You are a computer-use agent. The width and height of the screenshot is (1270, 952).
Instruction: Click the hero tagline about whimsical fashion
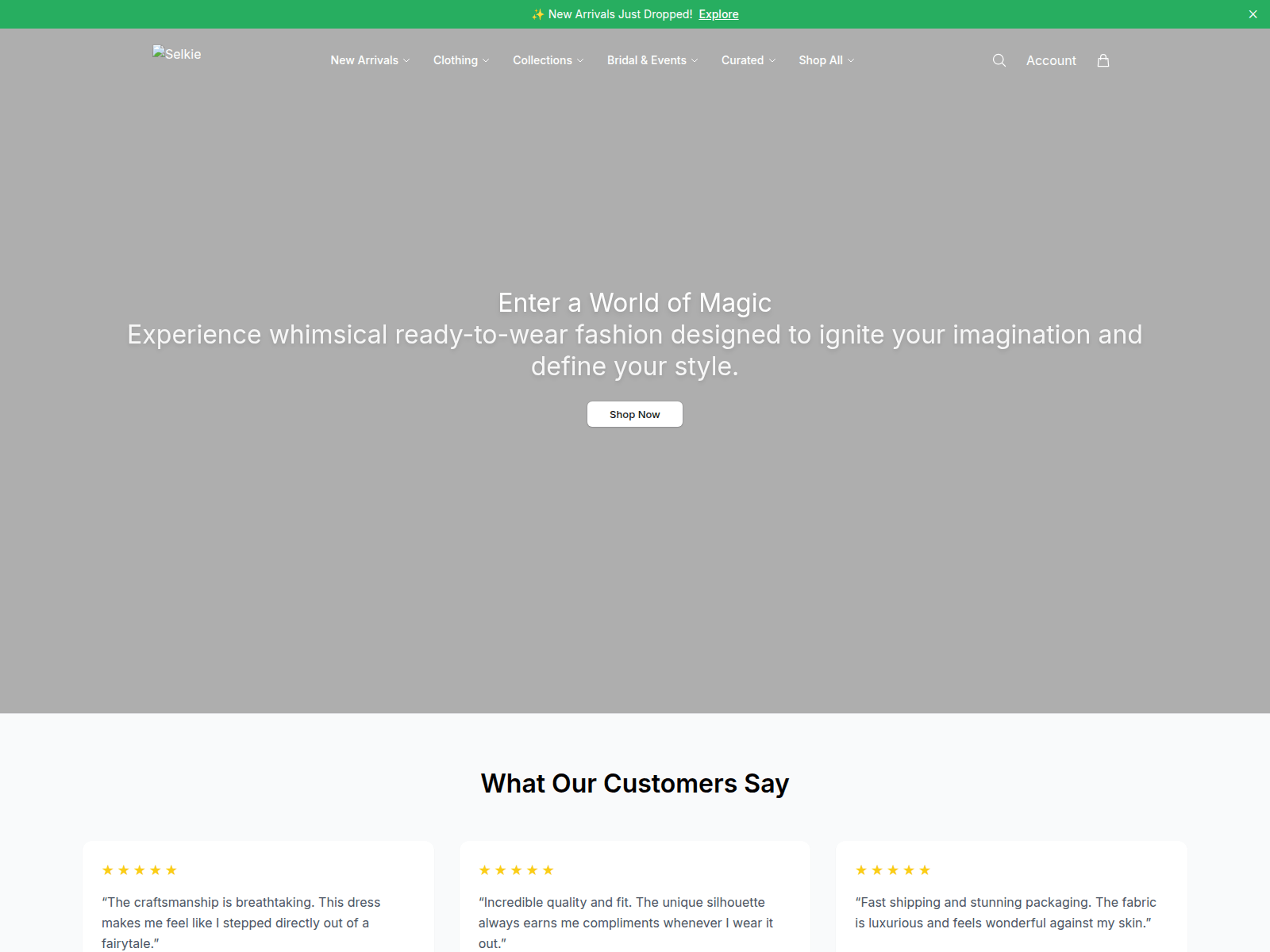(x=635, y=351)
